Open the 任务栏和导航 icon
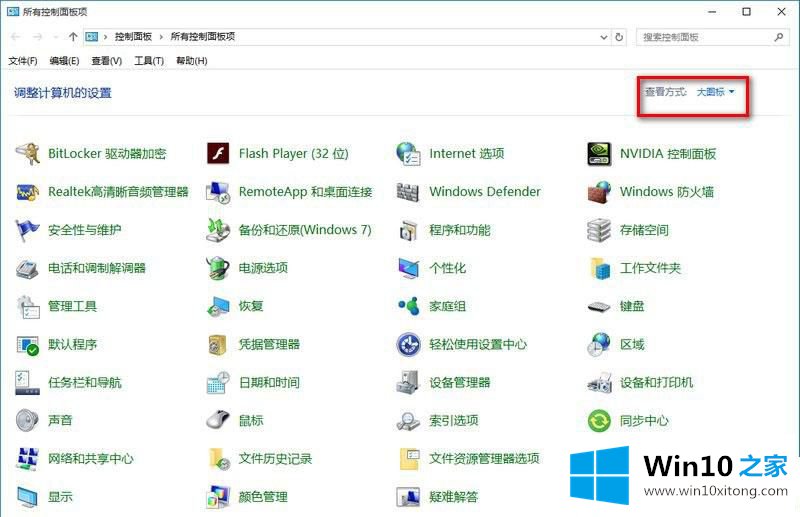 [28, 383]
